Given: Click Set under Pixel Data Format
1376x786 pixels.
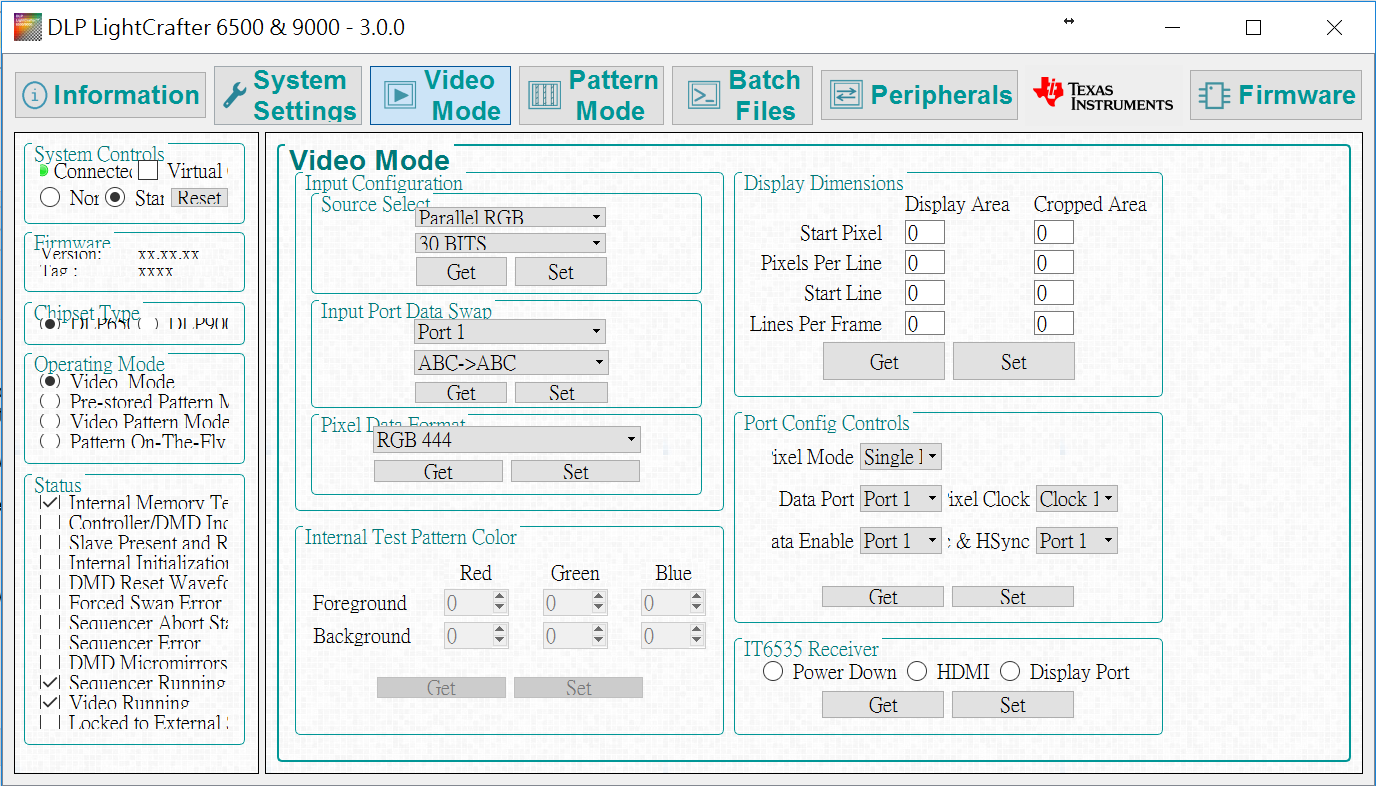Looking at the screenshot, I should click(576, 472).
